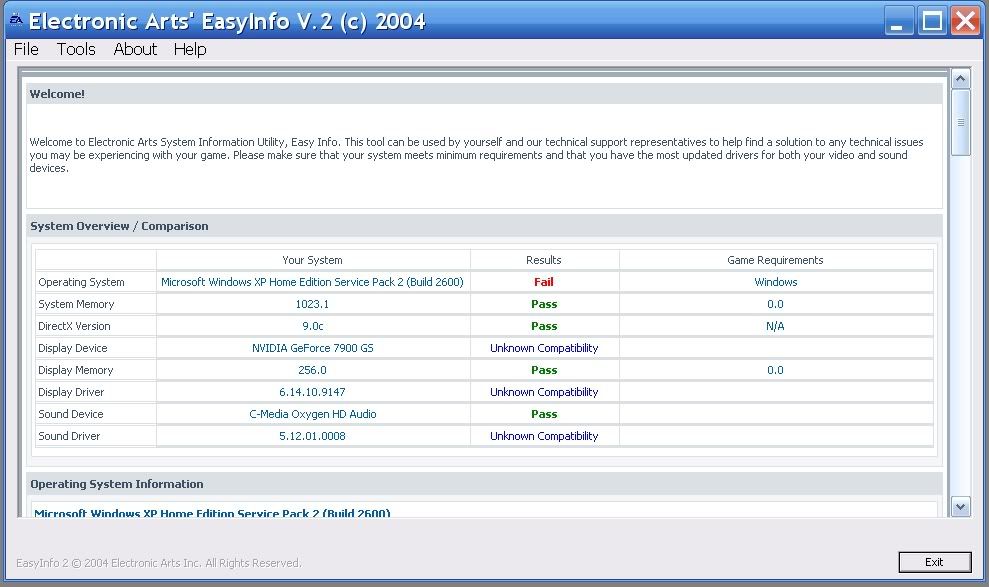Click the Your System column header

pos(312,260)
